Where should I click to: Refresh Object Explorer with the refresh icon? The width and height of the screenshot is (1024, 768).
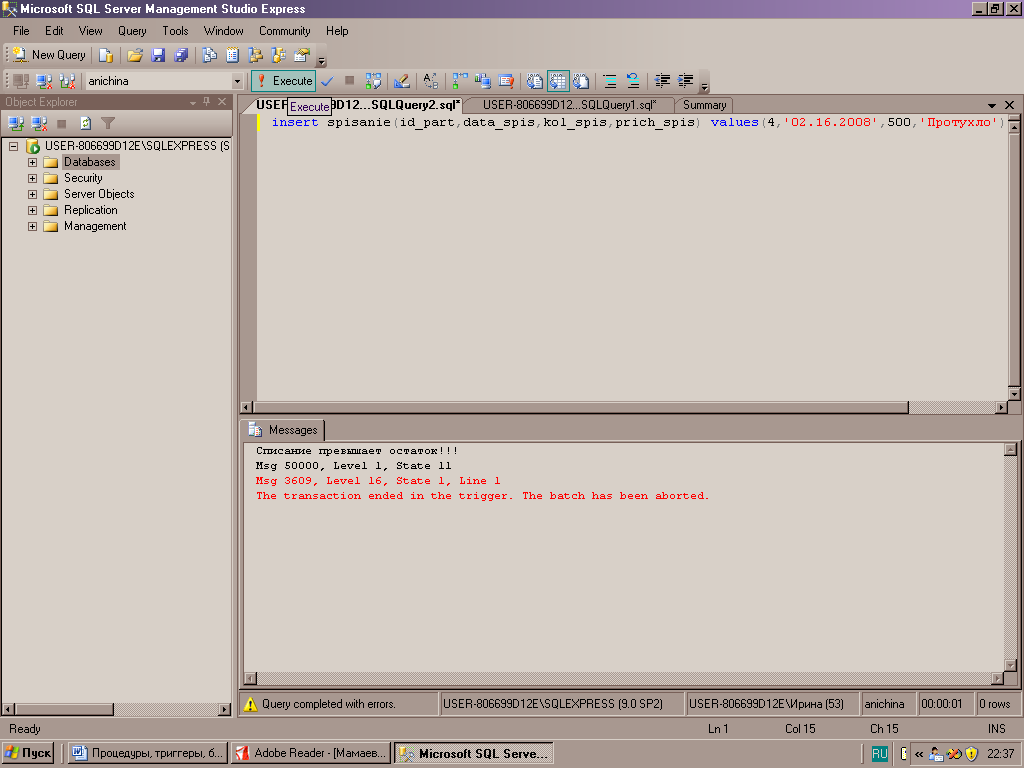coord(86,123)
